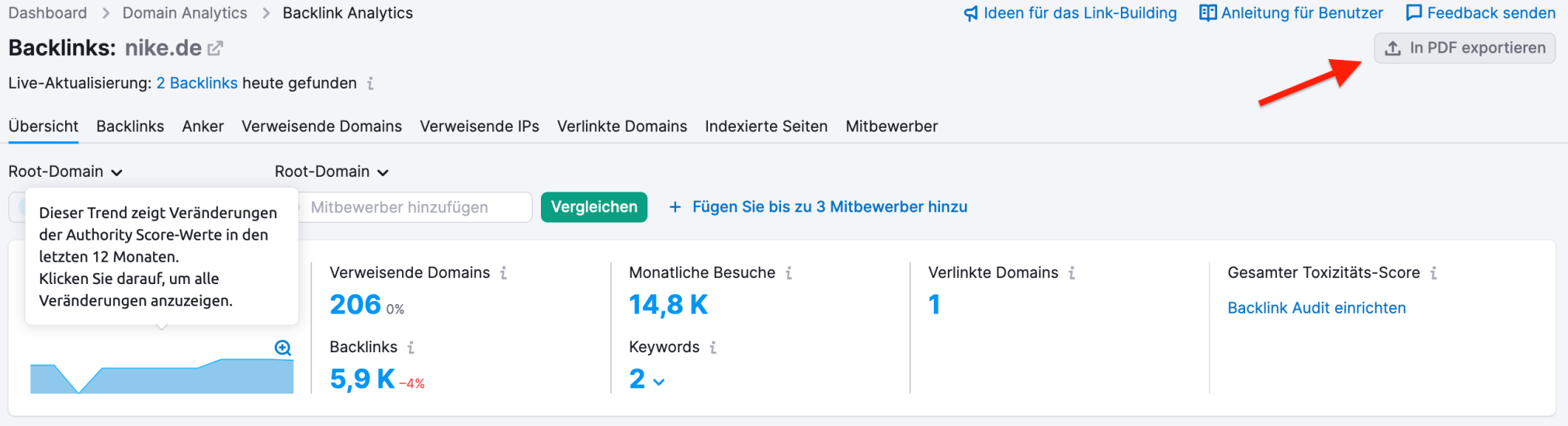Expand the Keywords value 2 chevron
This screenshot has width=1568, height=426.
click(659, 382)
